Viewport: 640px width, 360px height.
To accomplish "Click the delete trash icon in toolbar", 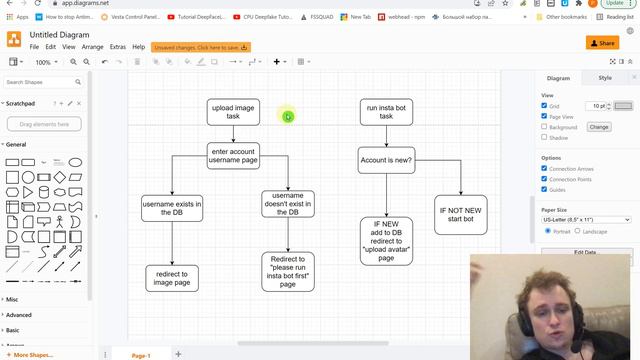I will tap(137, 62).
